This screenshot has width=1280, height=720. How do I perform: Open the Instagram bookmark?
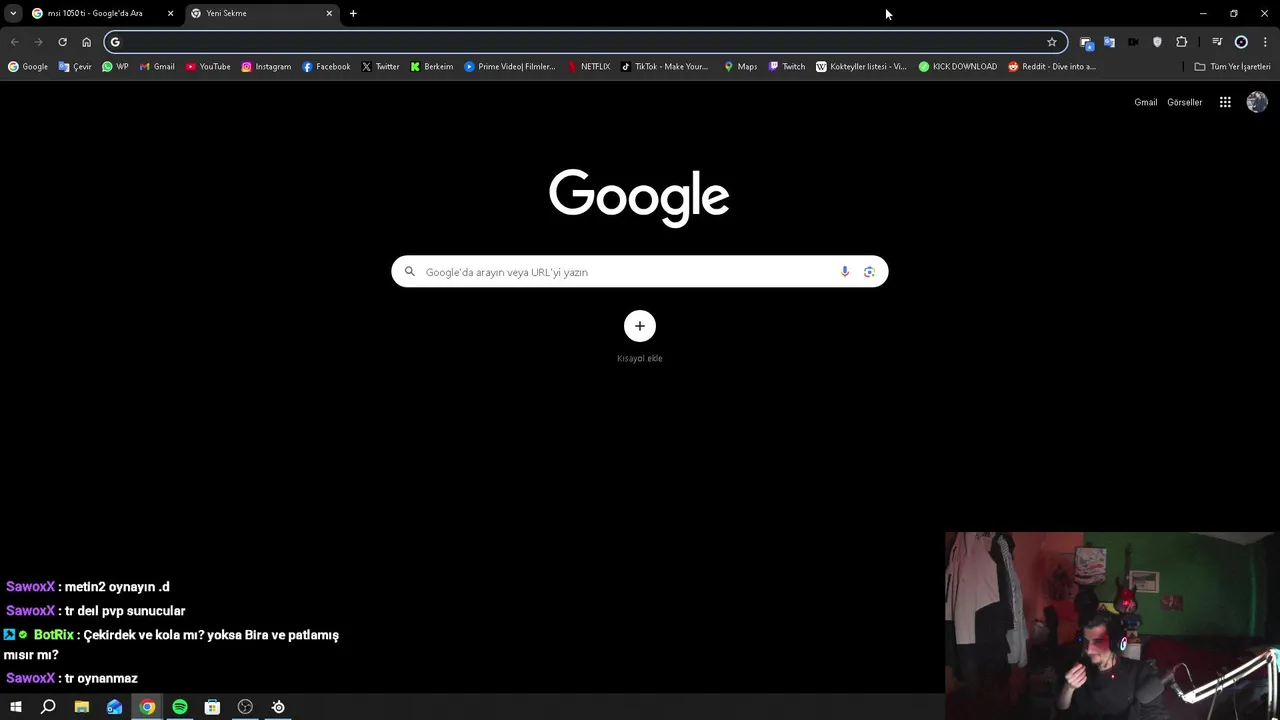coord(266,67)
